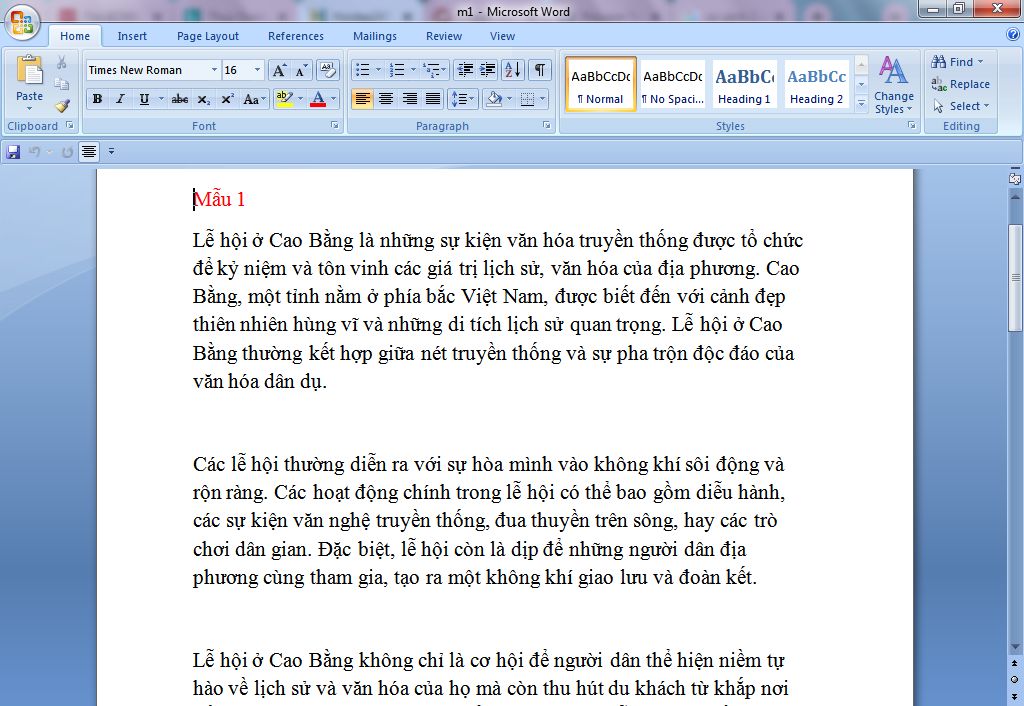Select Align Text Left

pos(362,99)
